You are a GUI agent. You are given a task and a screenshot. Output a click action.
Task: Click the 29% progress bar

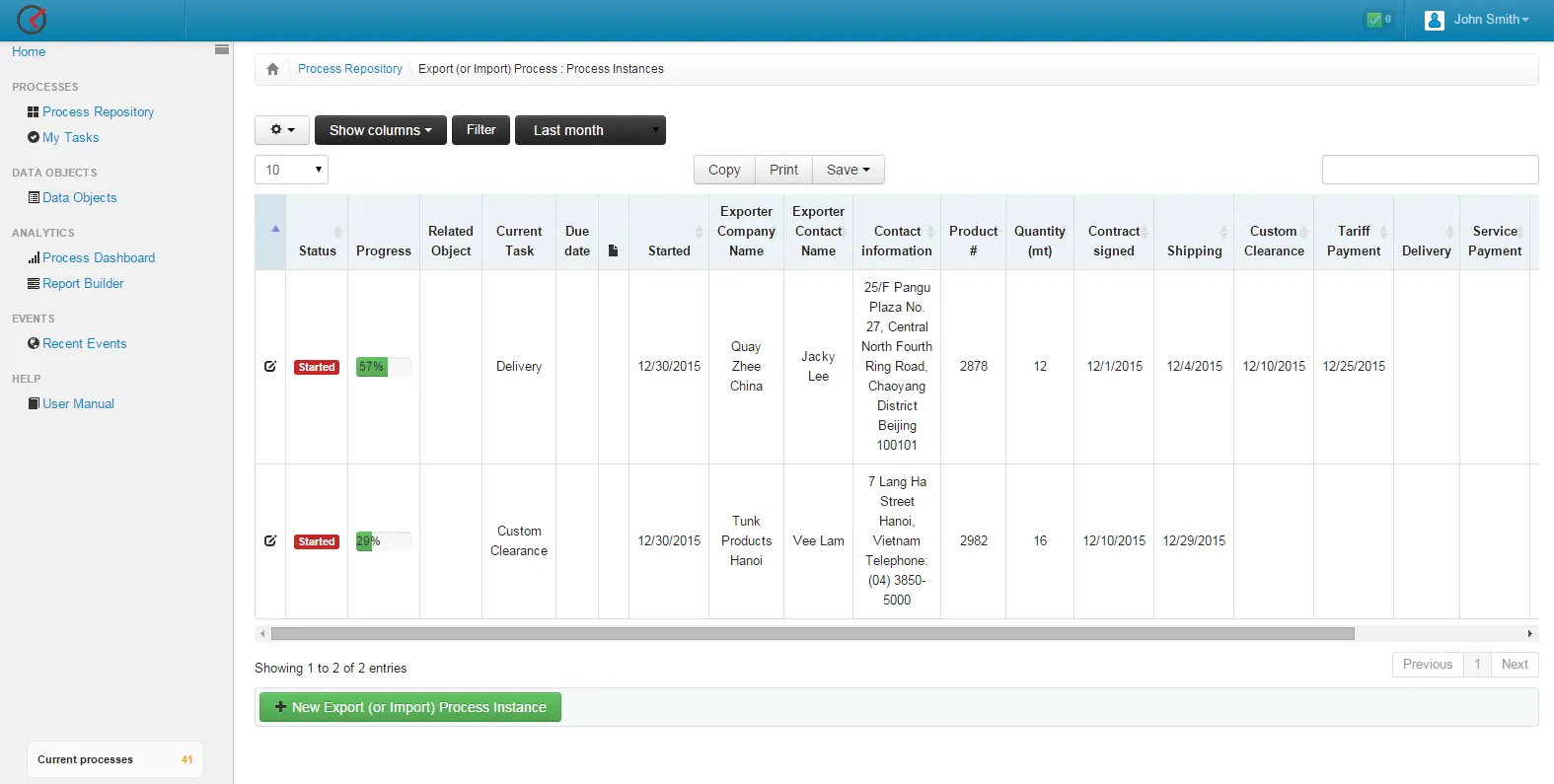coord(384,541)
